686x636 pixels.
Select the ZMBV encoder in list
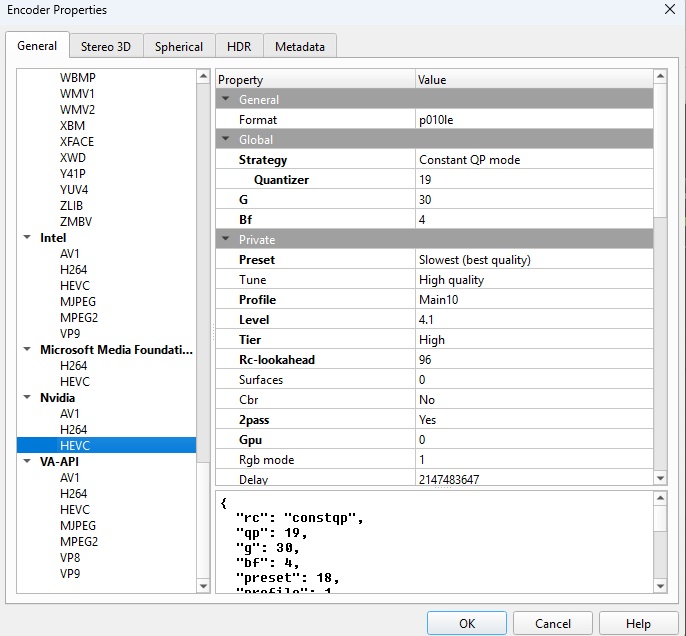75,222
